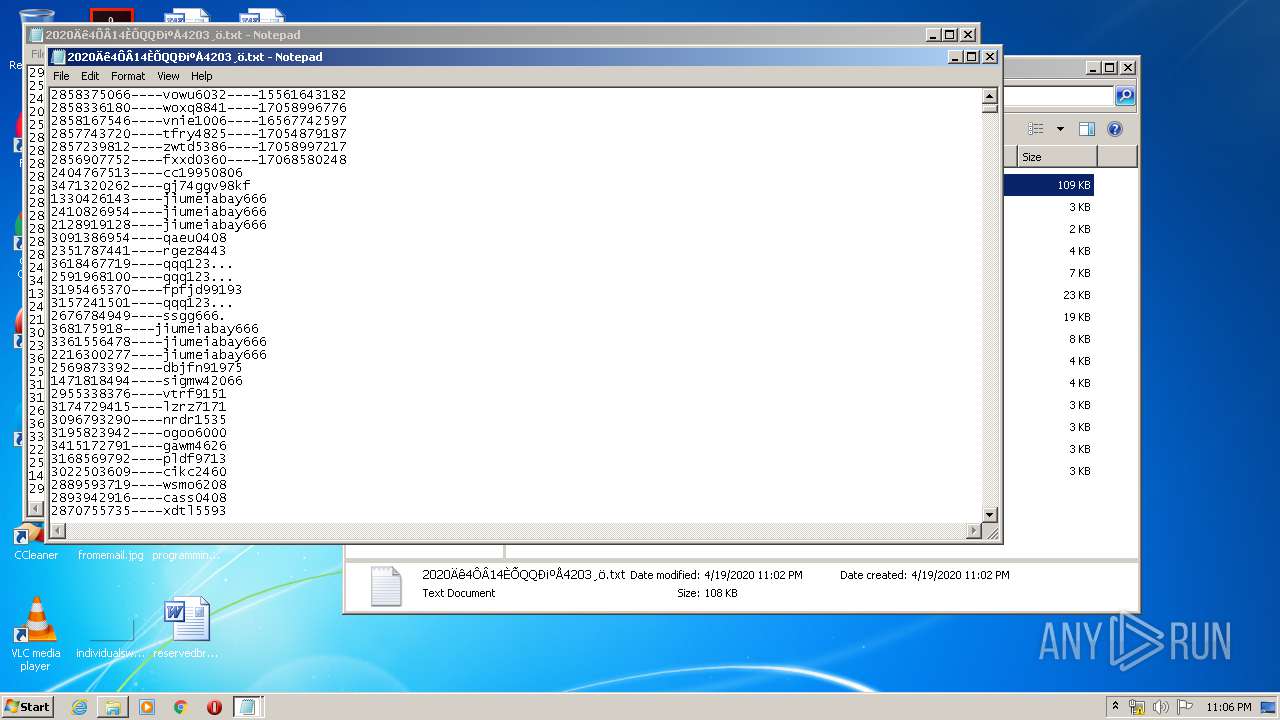
Task: Close the back Notepad window
Action: click(x=968, y=35)
